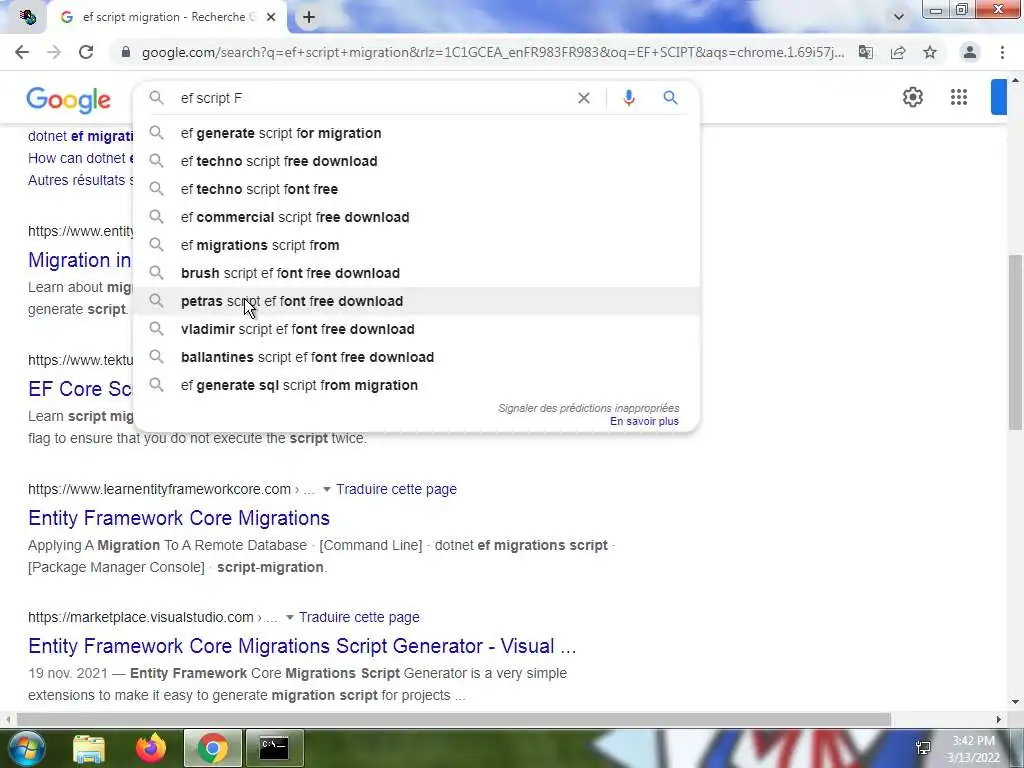Screen dimensions: 1024x768
Task: Open the 'EF Core Sc' result title
Action: coord(80,389)
